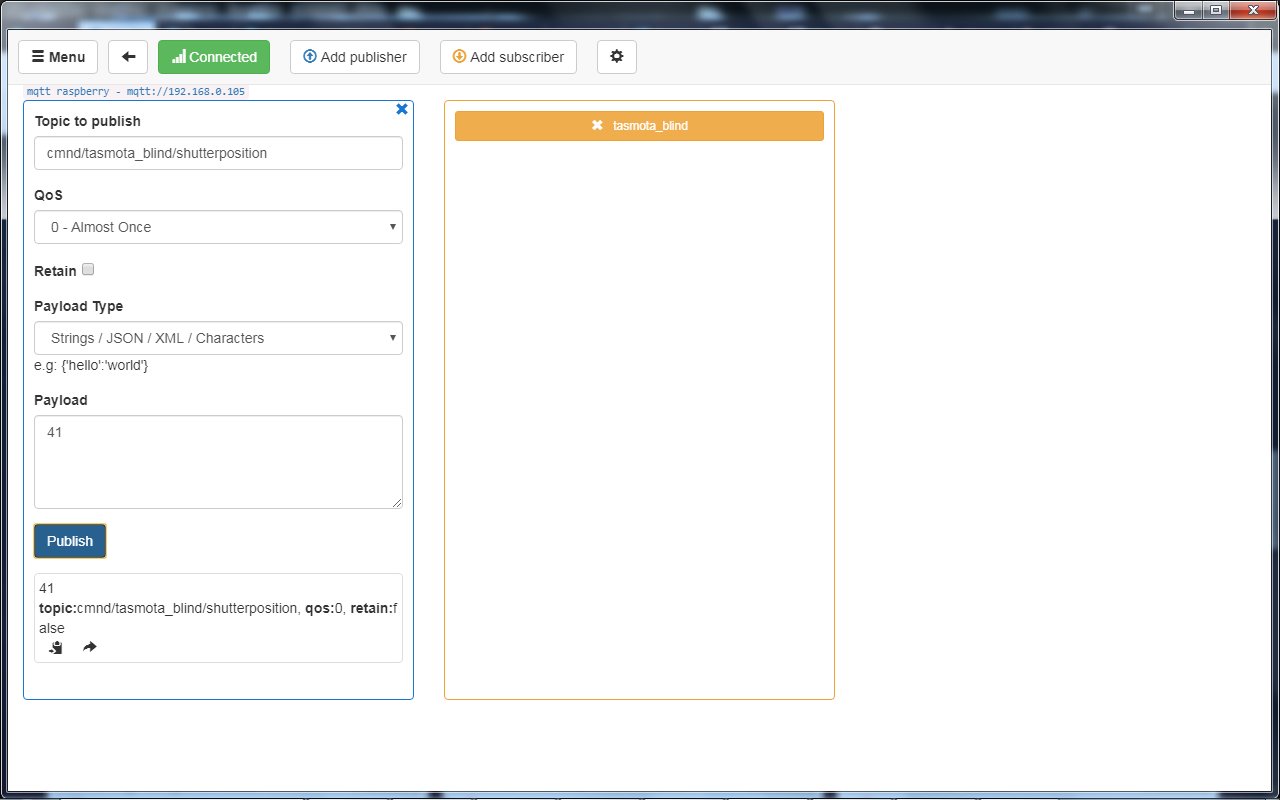
Task: Click the paste-to-form icon under published message
Action: (56, 648)
